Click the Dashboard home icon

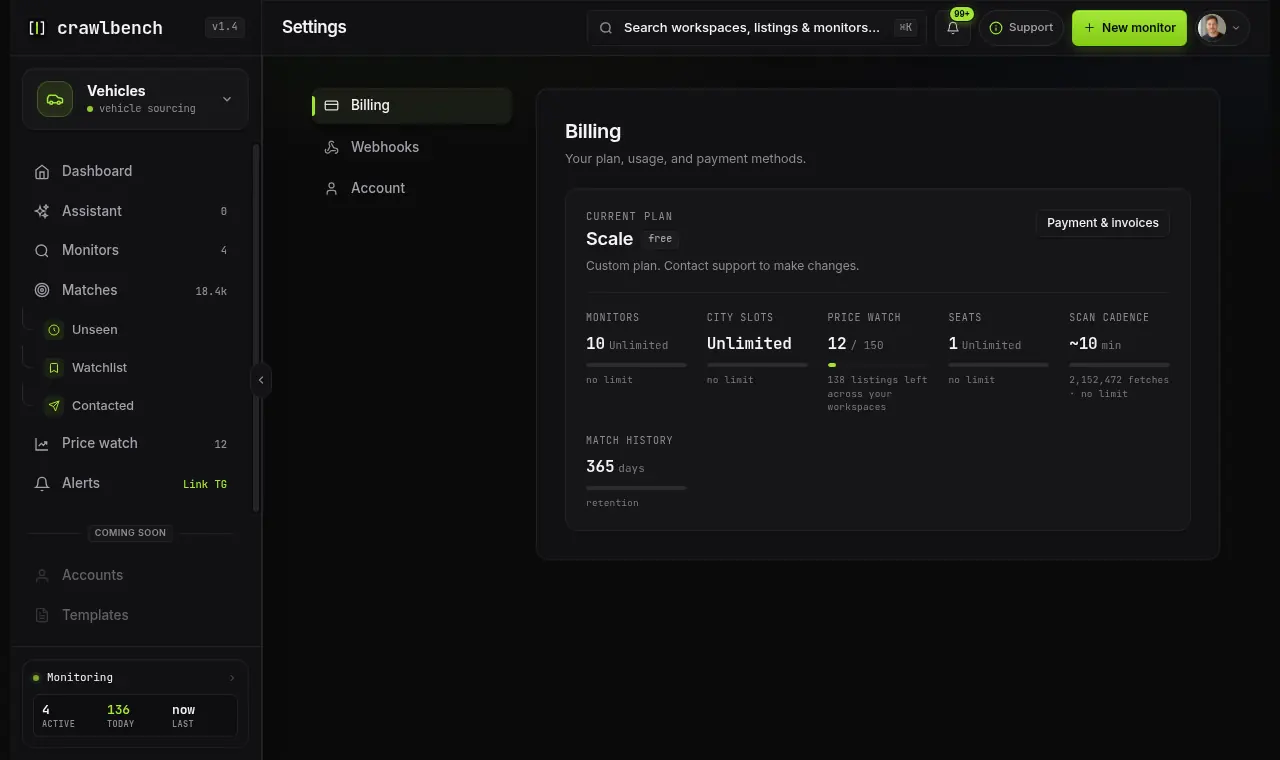tap(42, 172)
